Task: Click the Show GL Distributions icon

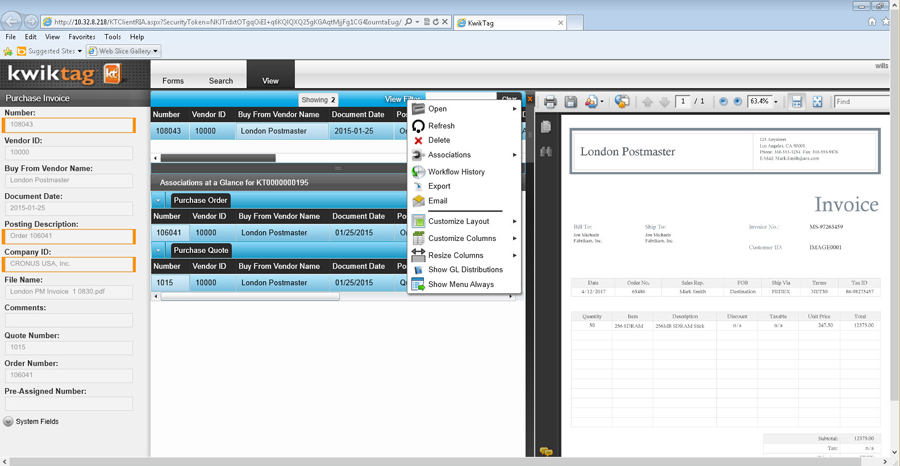Action: click(x=418, y=270)
